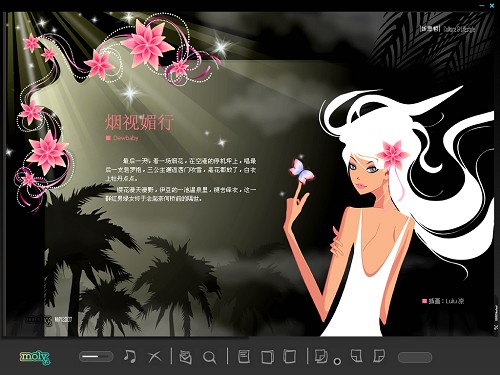Click the moly watermark on magazine page

pos(39,320)
